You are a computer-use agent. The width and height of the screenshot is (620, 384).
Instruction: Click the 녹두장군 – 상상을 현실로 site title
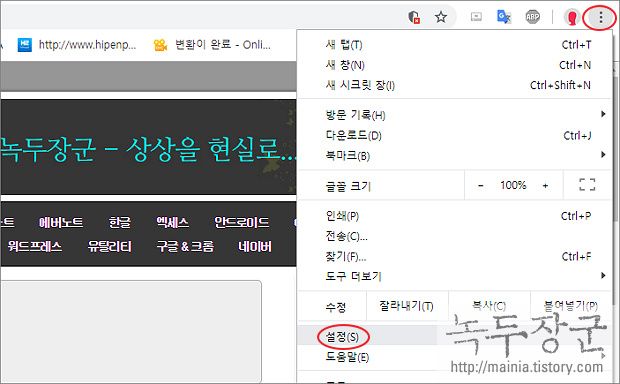148,149
